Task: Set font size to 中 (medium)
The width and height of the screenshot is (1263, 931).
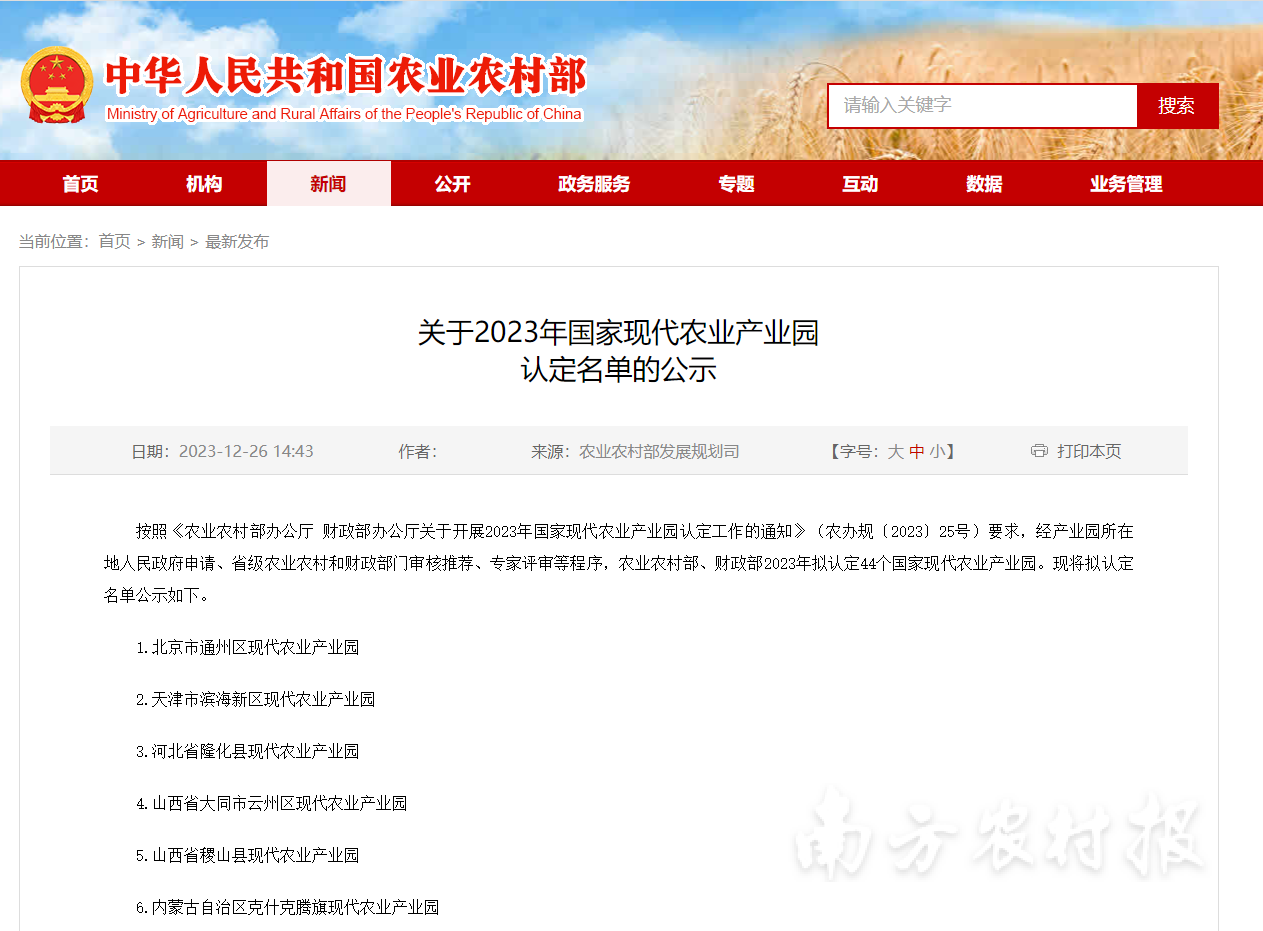Action: (917, 452)
